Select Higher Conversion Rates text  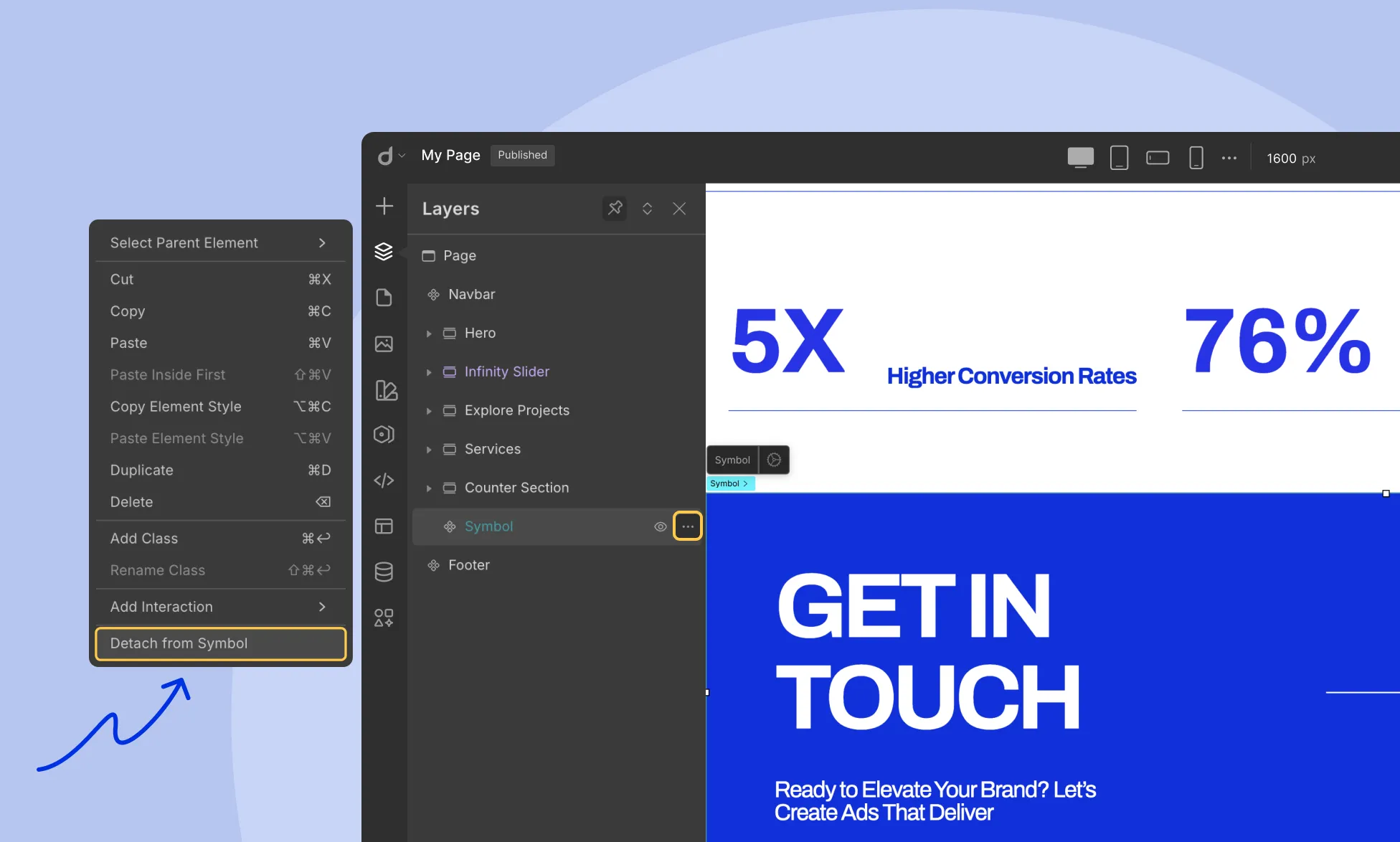[1011, 376]
